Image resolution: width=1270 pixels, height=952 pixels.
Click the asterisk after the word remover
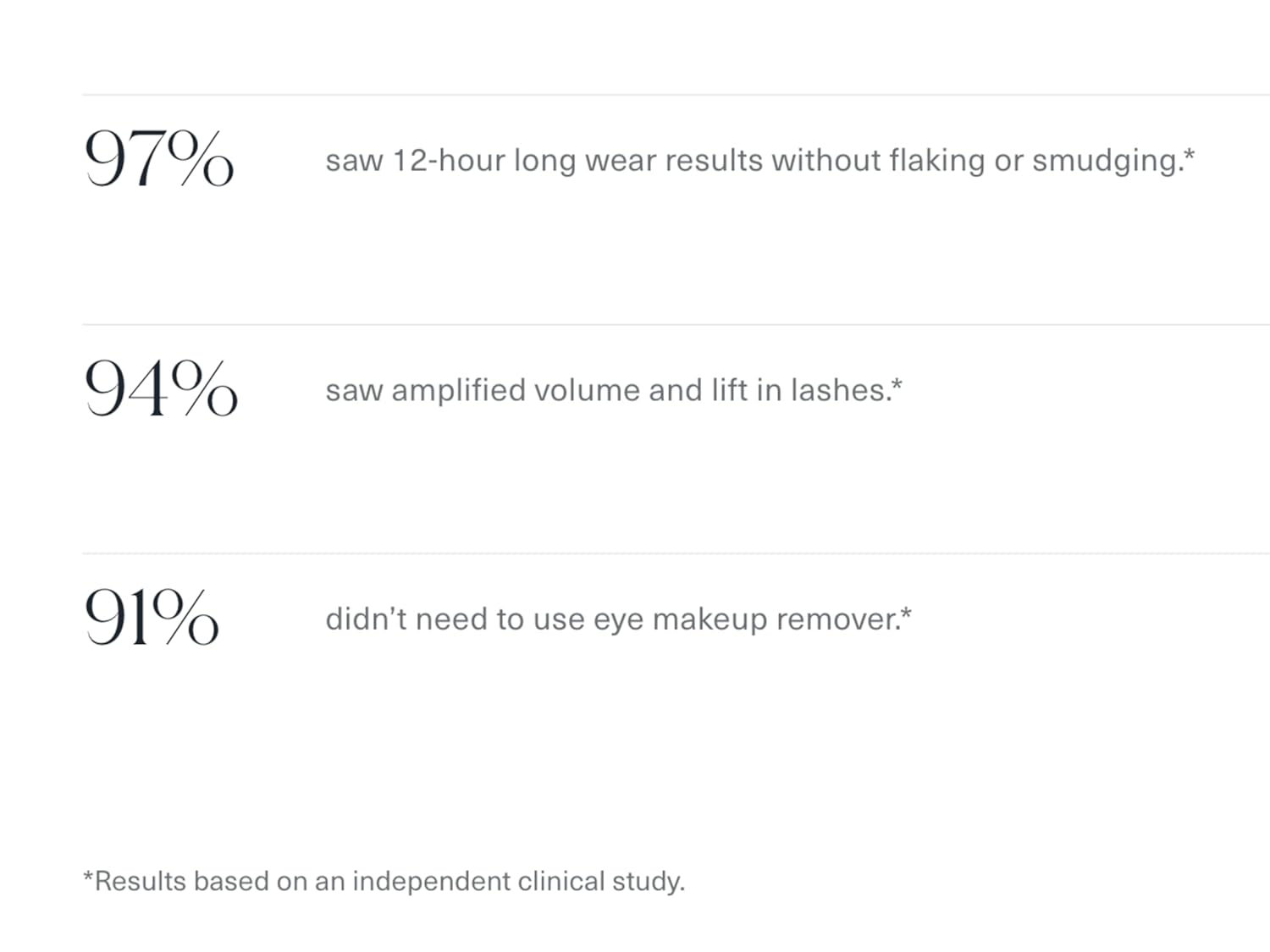point(907,613)
